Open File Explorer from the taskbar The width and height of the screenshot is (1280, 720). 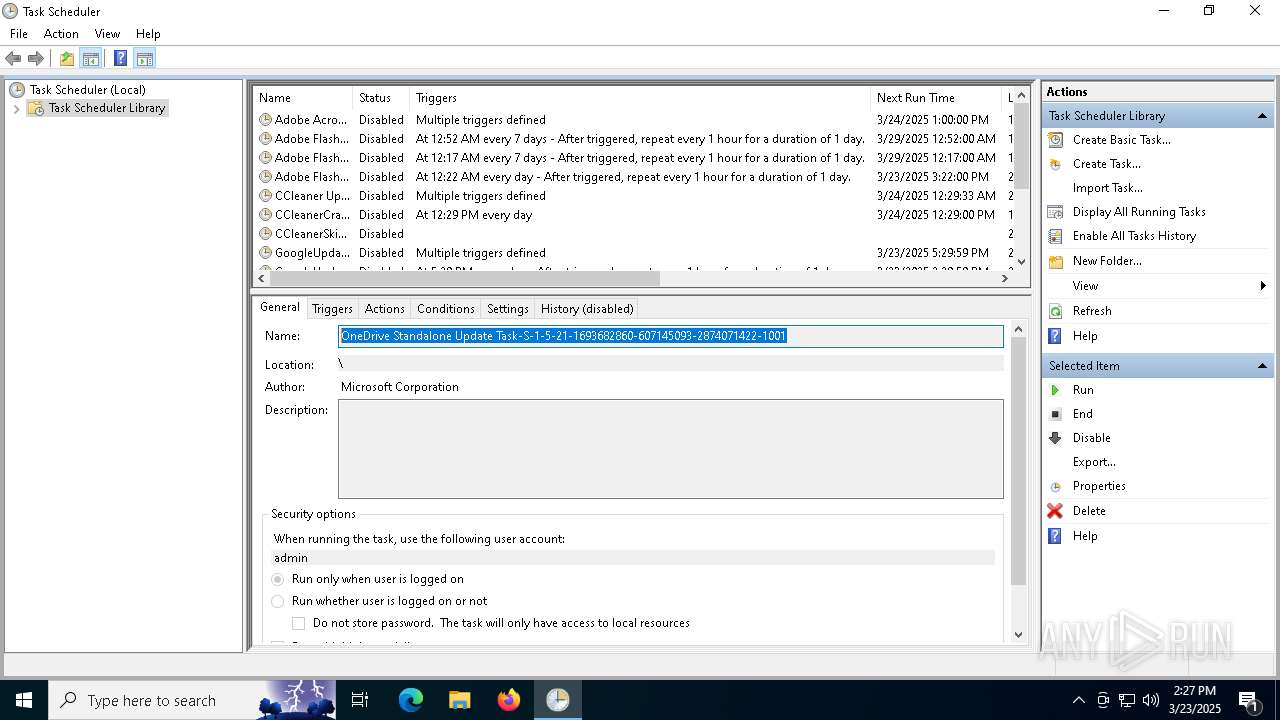460,700
